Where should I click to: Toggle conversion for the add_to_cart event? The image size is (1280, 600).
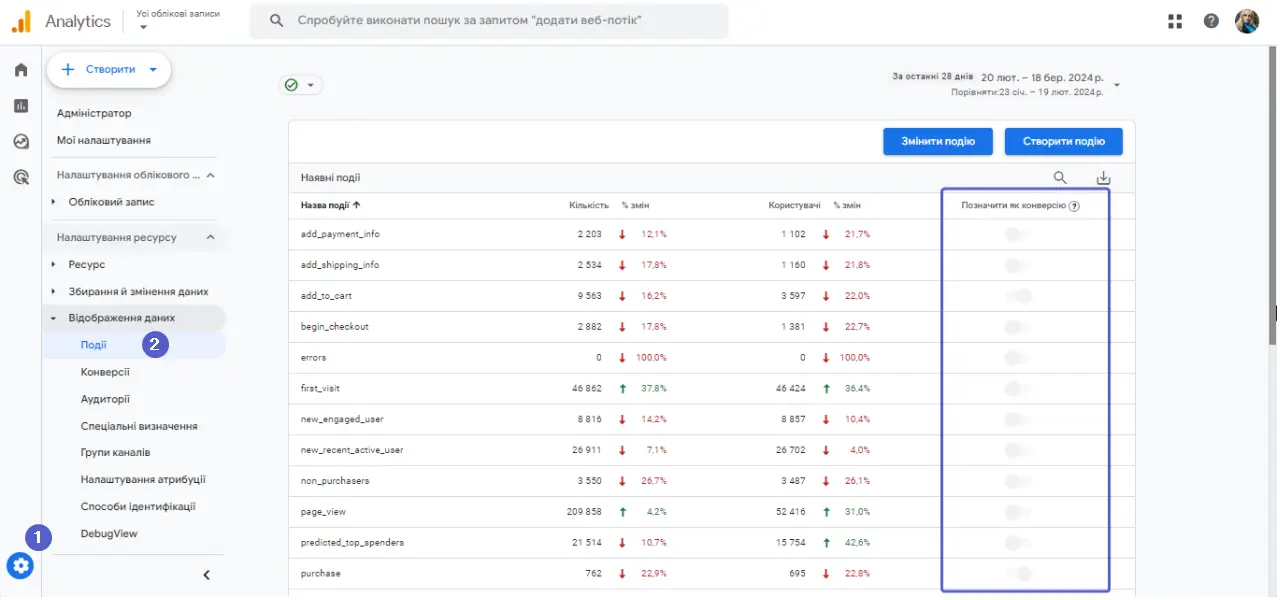(1018, 296)
